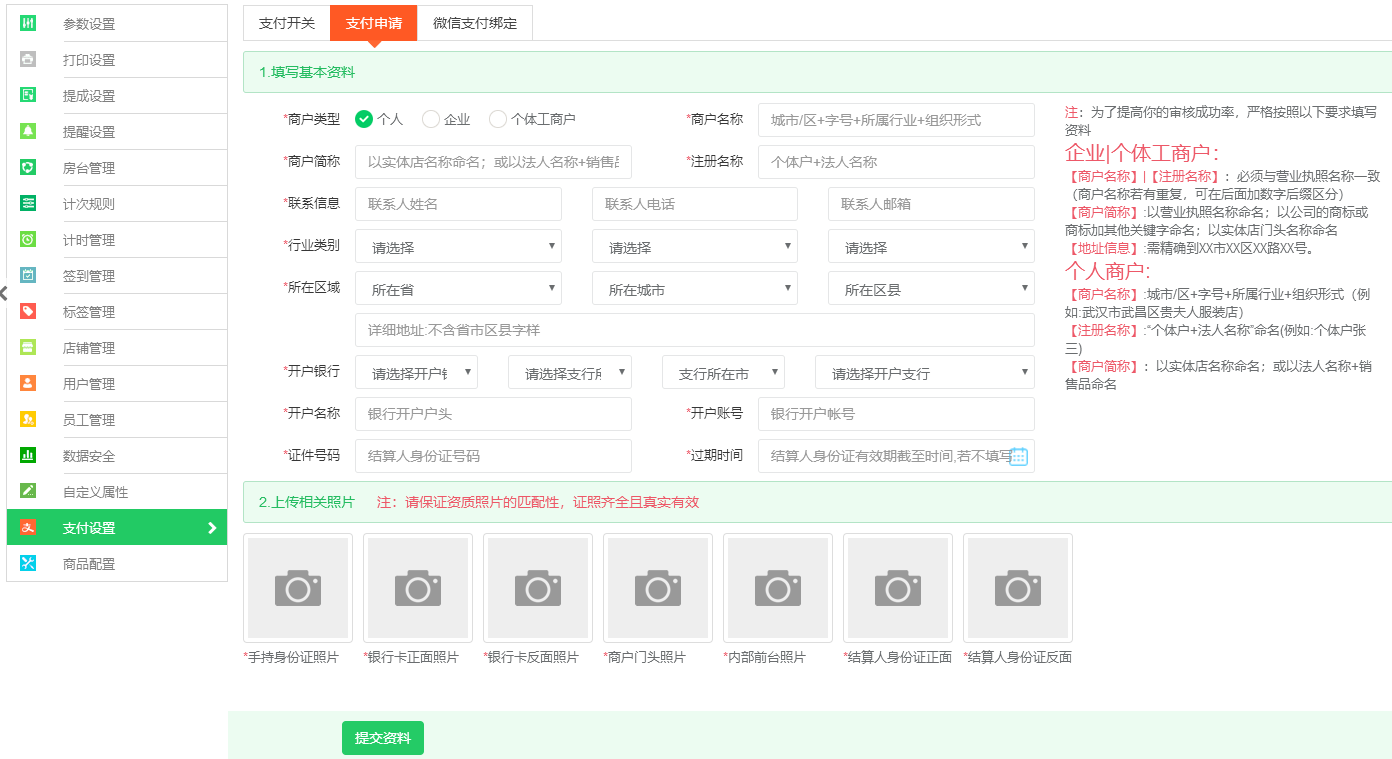
Task: Open the 所在区县 district dropdown
Action: [931, 289]
